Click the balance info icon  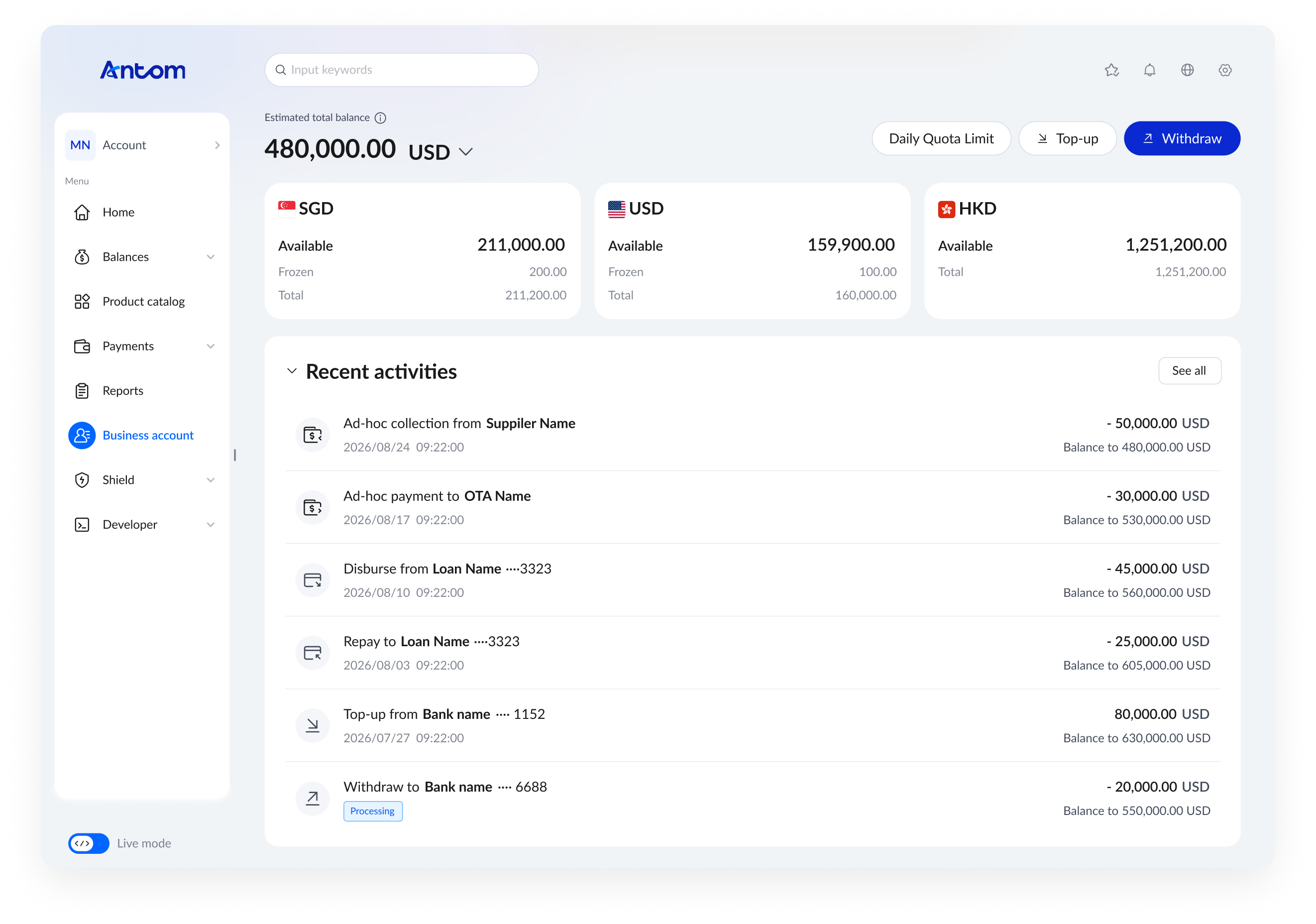381,117
